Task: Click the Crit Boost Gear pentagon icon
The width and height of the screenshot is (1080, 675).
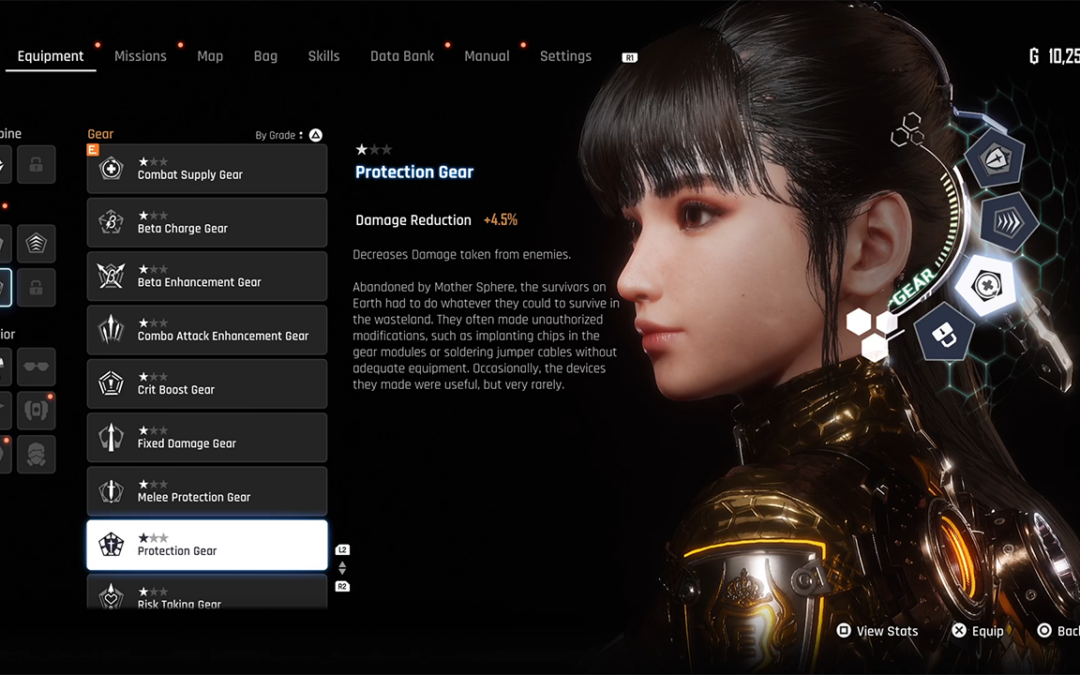Action: [111, 384]
